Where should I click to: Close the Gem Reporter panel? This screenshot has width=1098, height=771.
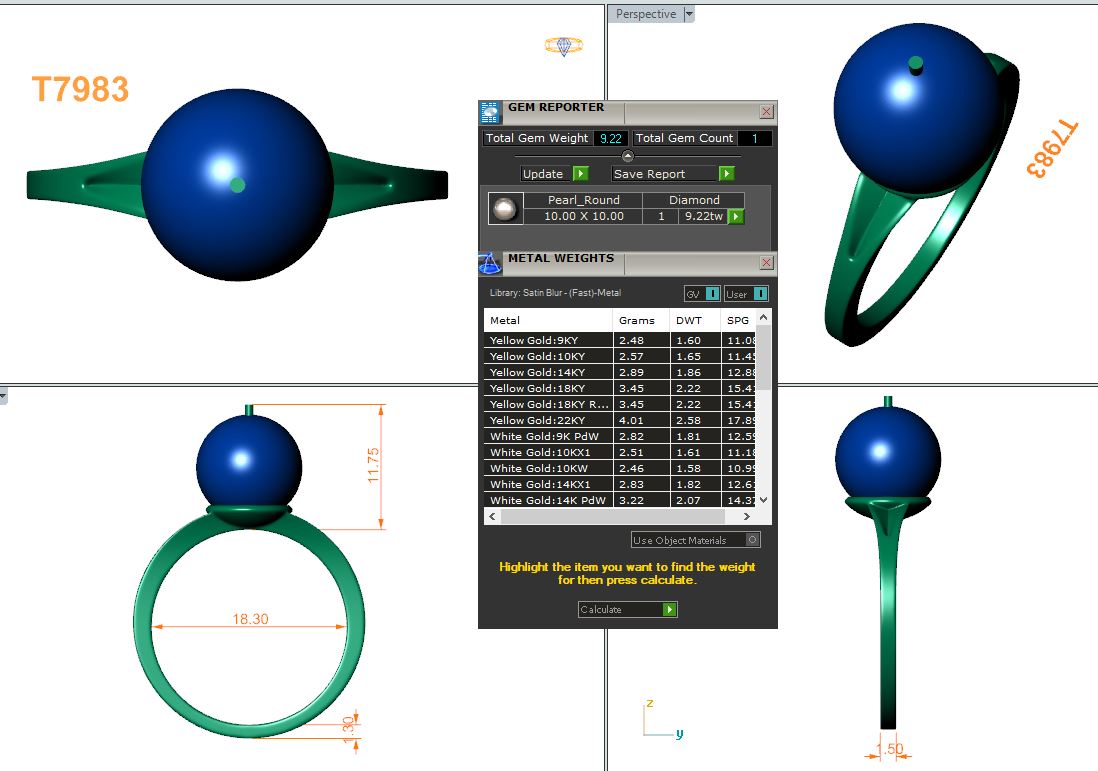[x=766, y=112]
